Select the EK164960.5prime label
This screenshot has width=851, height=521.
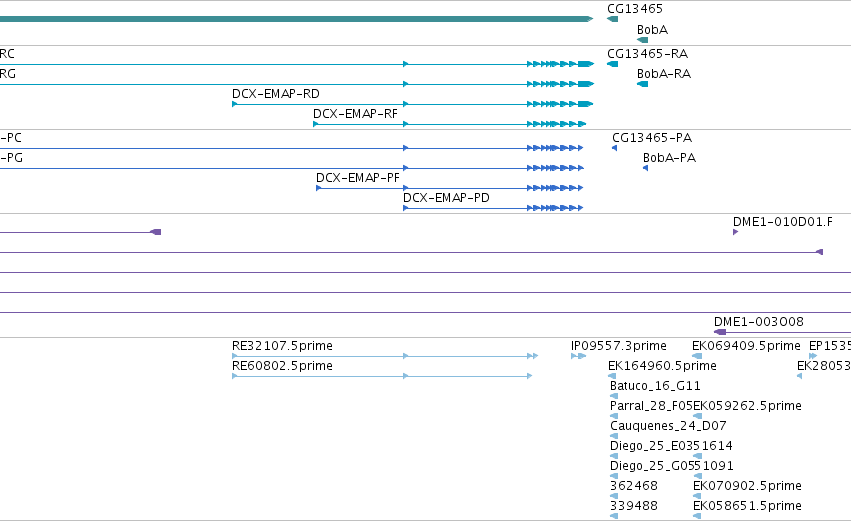pyautogui.click(x=662, y=366)
